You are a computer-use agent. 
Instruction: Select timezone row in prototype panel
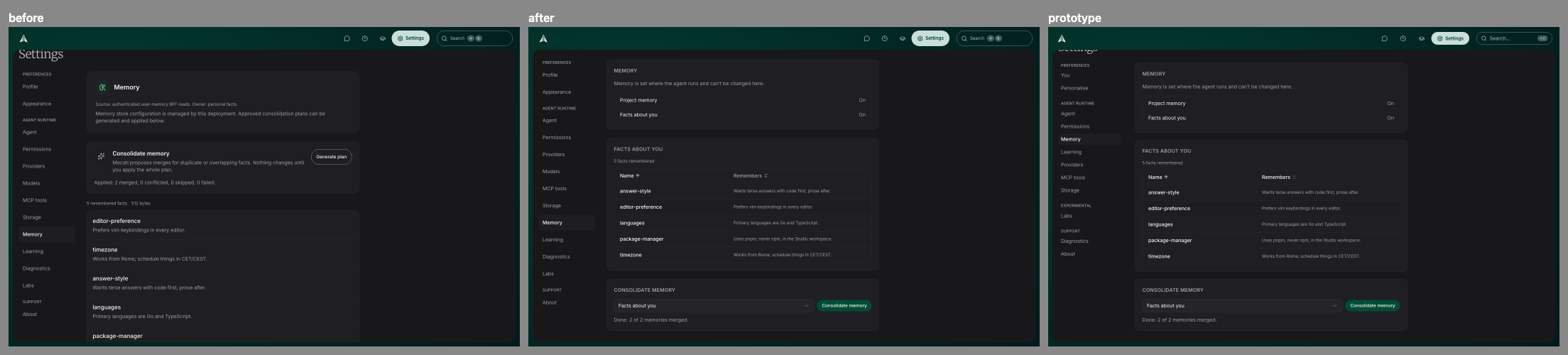(1271, 256)
